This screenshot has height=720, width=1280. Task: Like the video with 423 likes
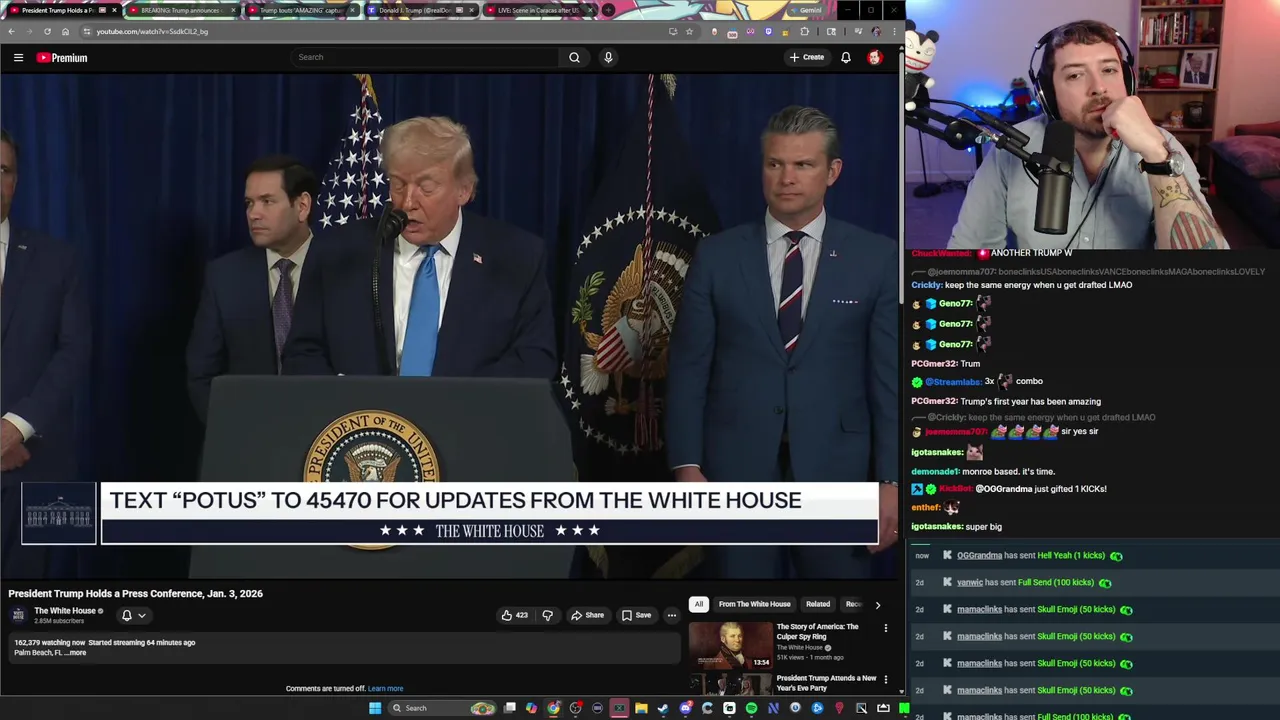515,615
